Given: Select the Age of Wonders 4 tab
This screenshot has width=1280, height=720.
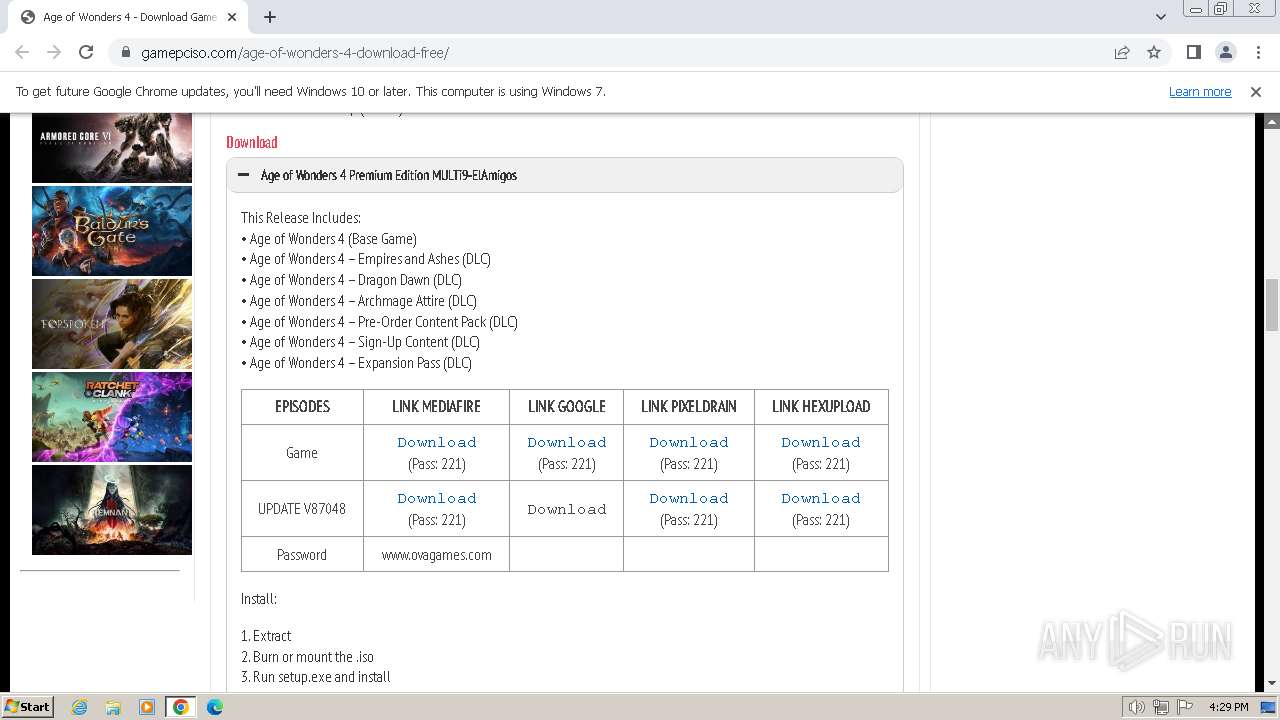Looking at the screenshot, I should (128, 17).
